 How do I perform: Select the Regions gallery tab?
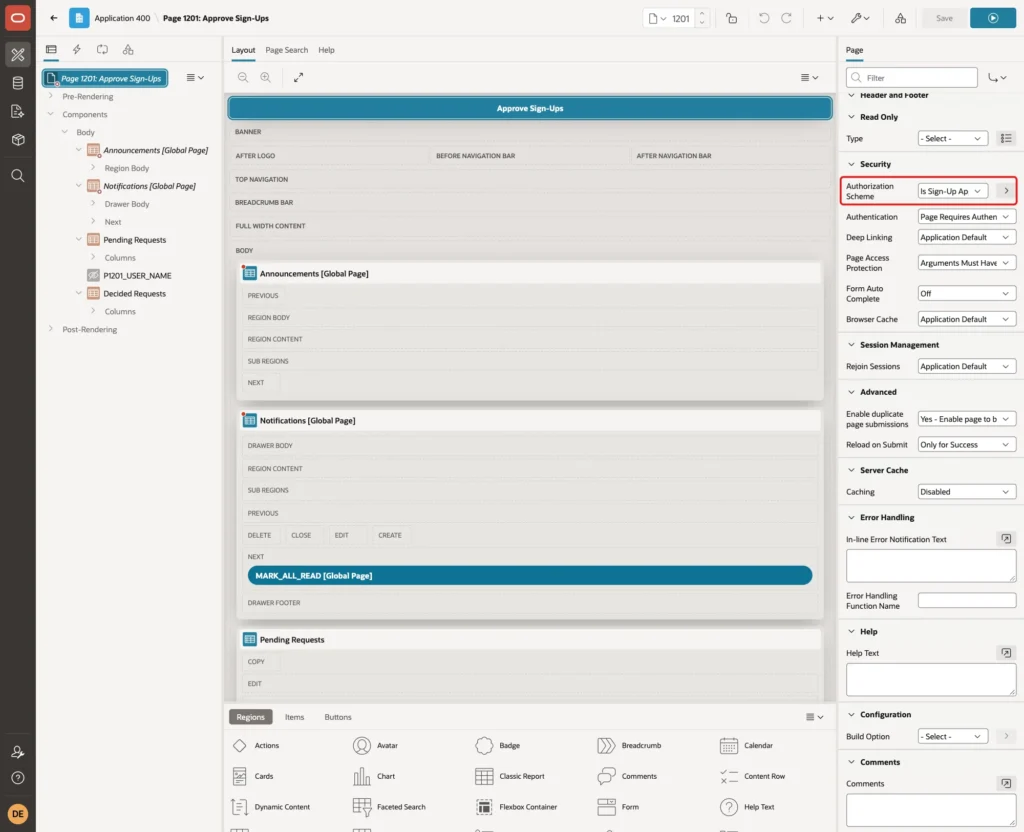click(x=250, y=717)
